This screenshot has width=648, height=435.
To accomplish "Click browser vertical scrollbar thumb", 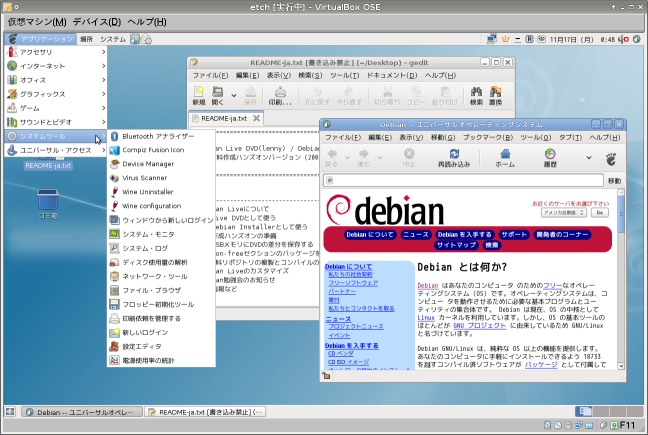I will (621, 214).
